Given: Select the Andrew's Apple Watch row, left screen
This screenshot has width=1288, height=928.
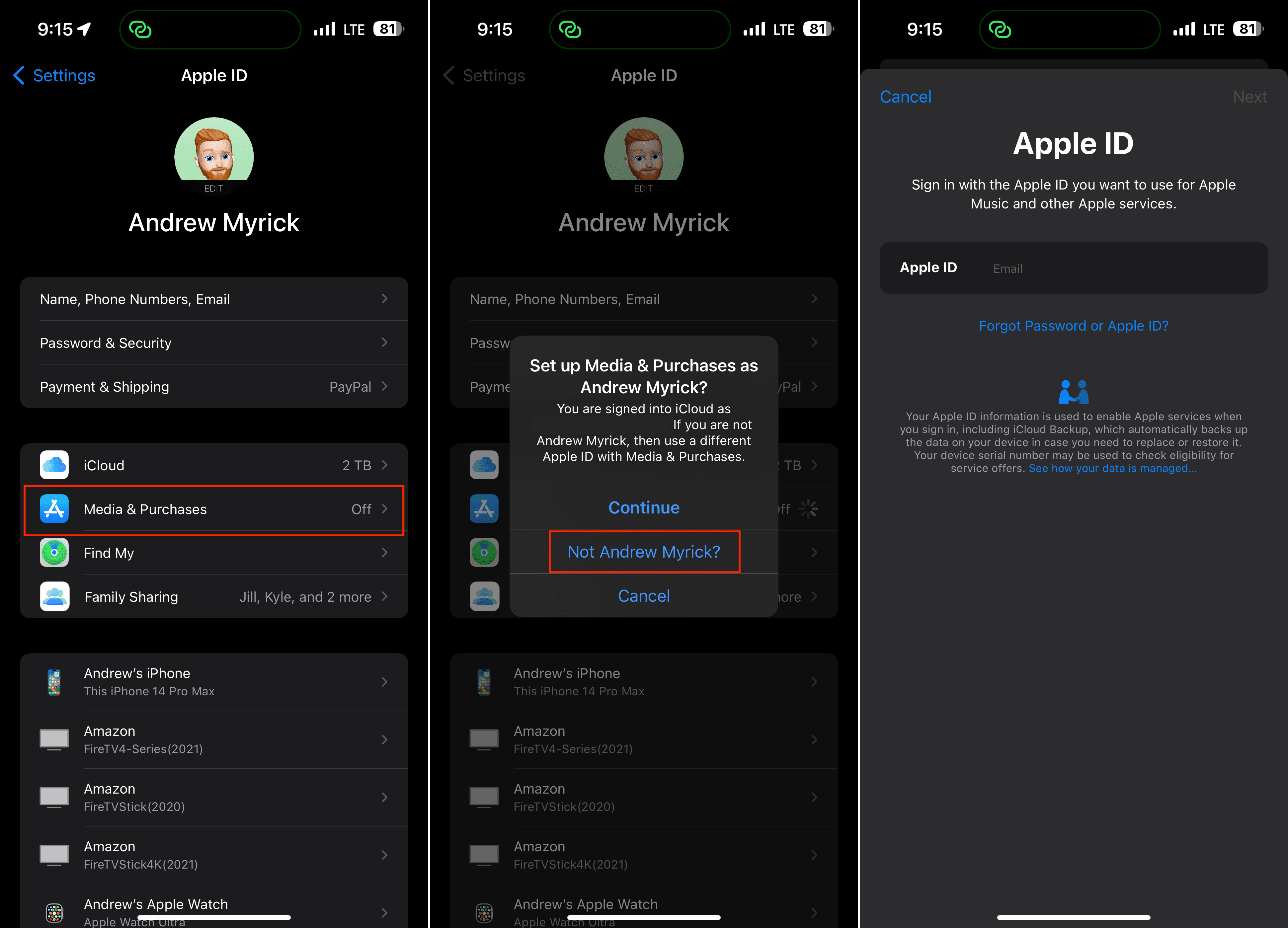Looking at the screenshot, I should coord(214,906).
